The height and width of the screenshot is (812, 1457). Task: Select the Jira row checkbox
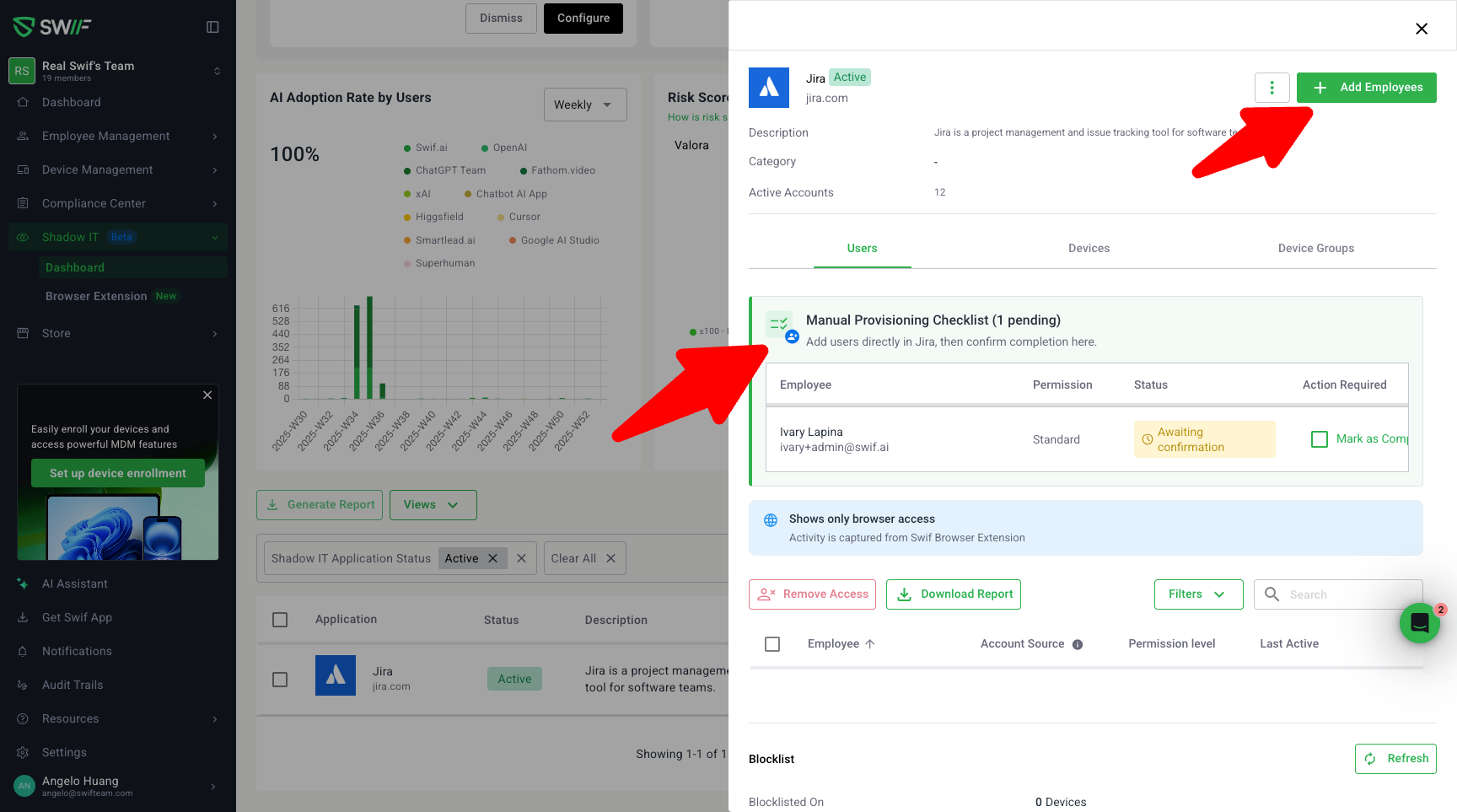coord(280,680)
